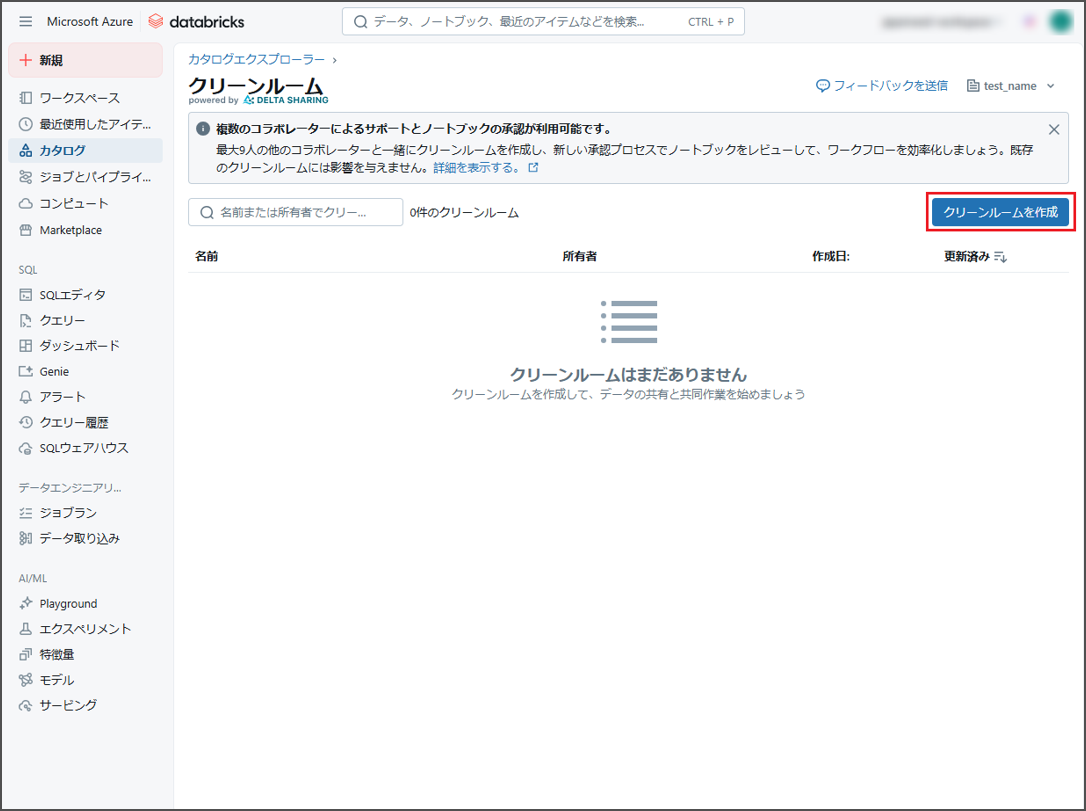The image size is (1086, 811).
Task: Open the ジョブラン list icon
Action: click(x=26, y=513)
